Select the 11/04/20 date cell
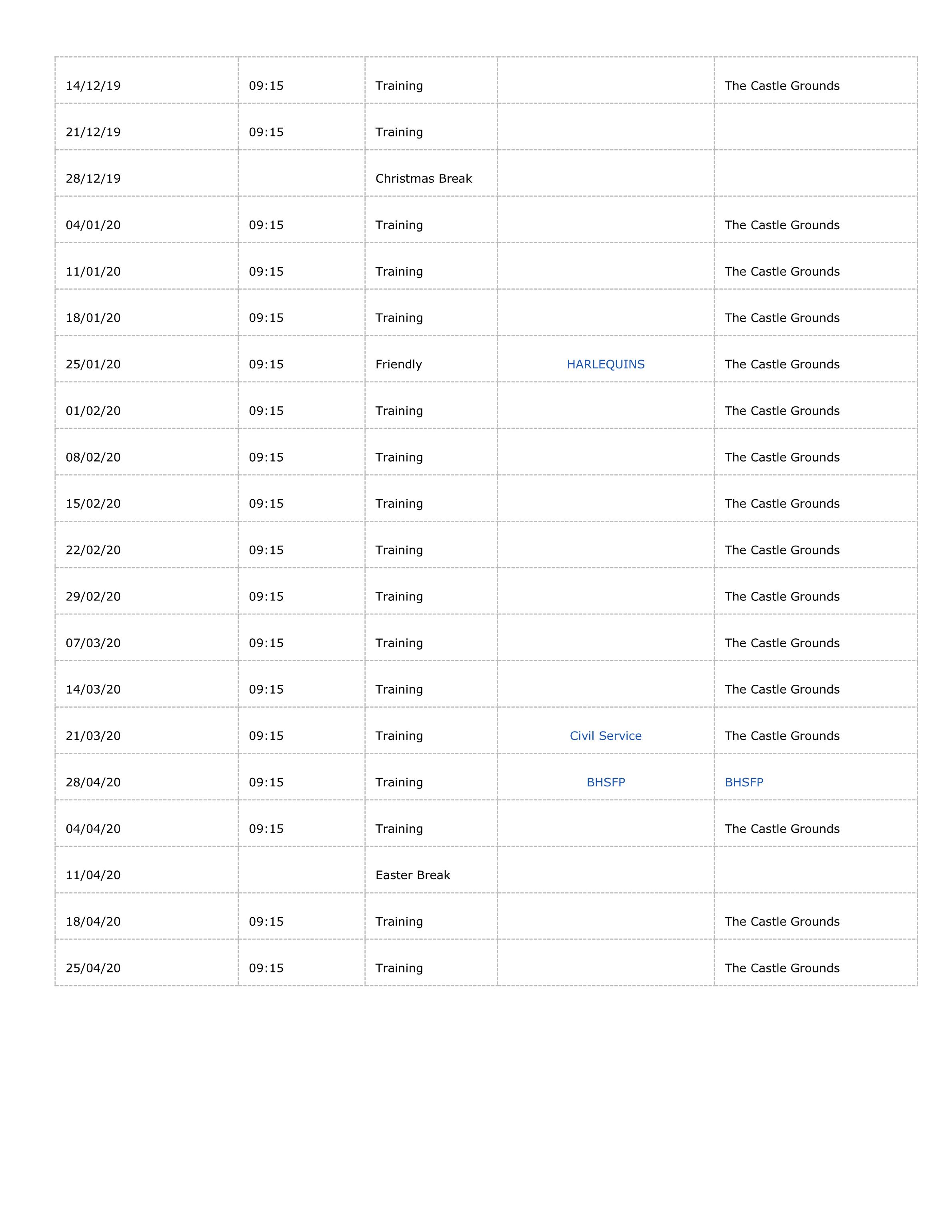The image size is (952, 1232). pos(93,875)
